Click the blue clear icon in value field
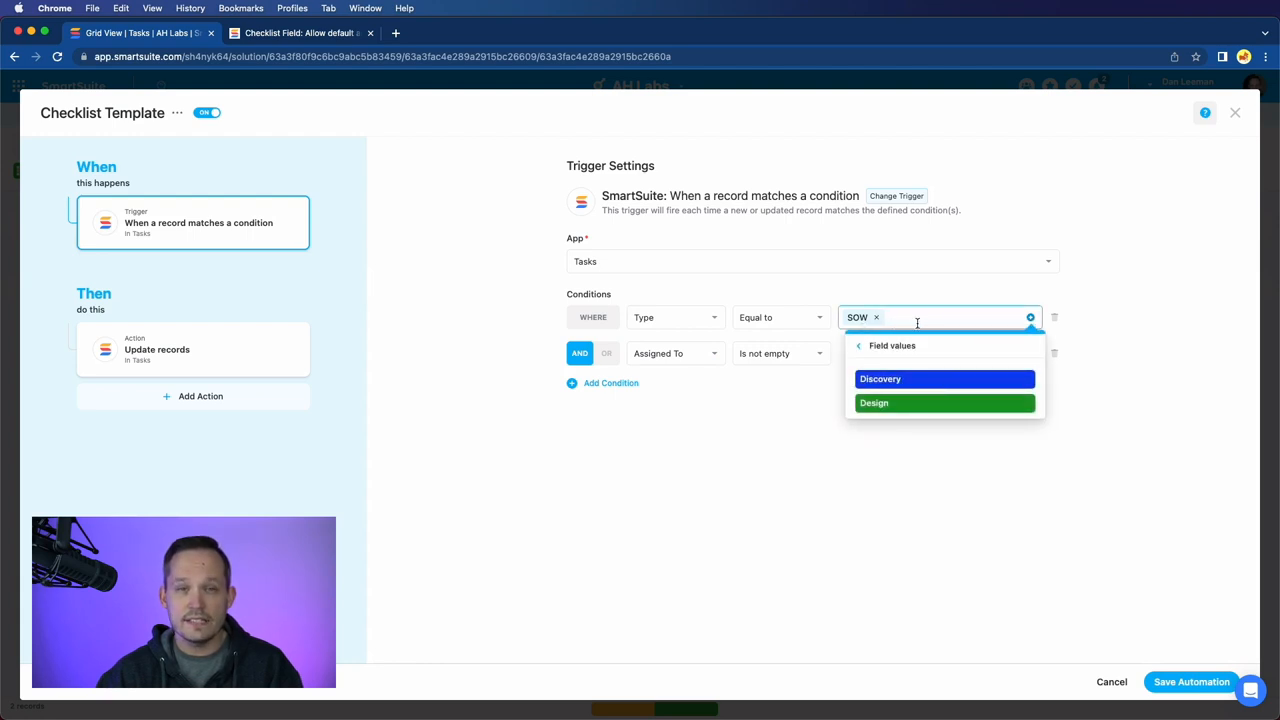This screenshot has height=720, width=1280. pos(1030,318)
